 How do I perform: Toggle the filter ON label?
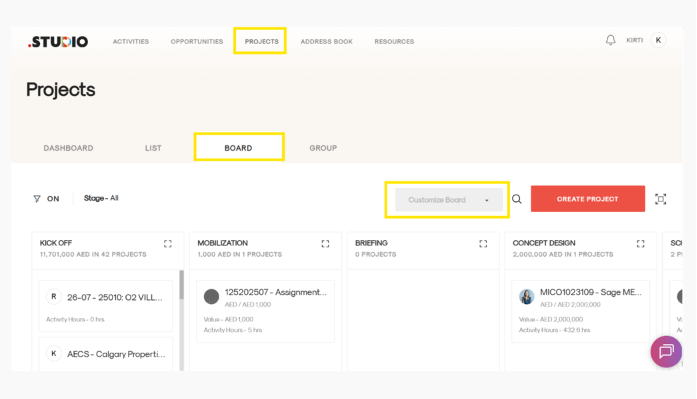coord(53,199)
